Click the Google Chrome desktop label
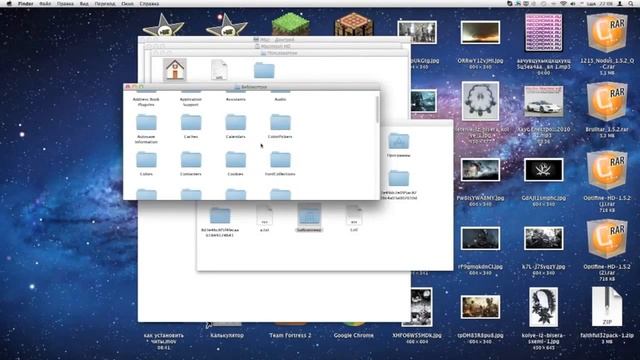This screenshot has height=360, width=640. (x=353, y=335)
